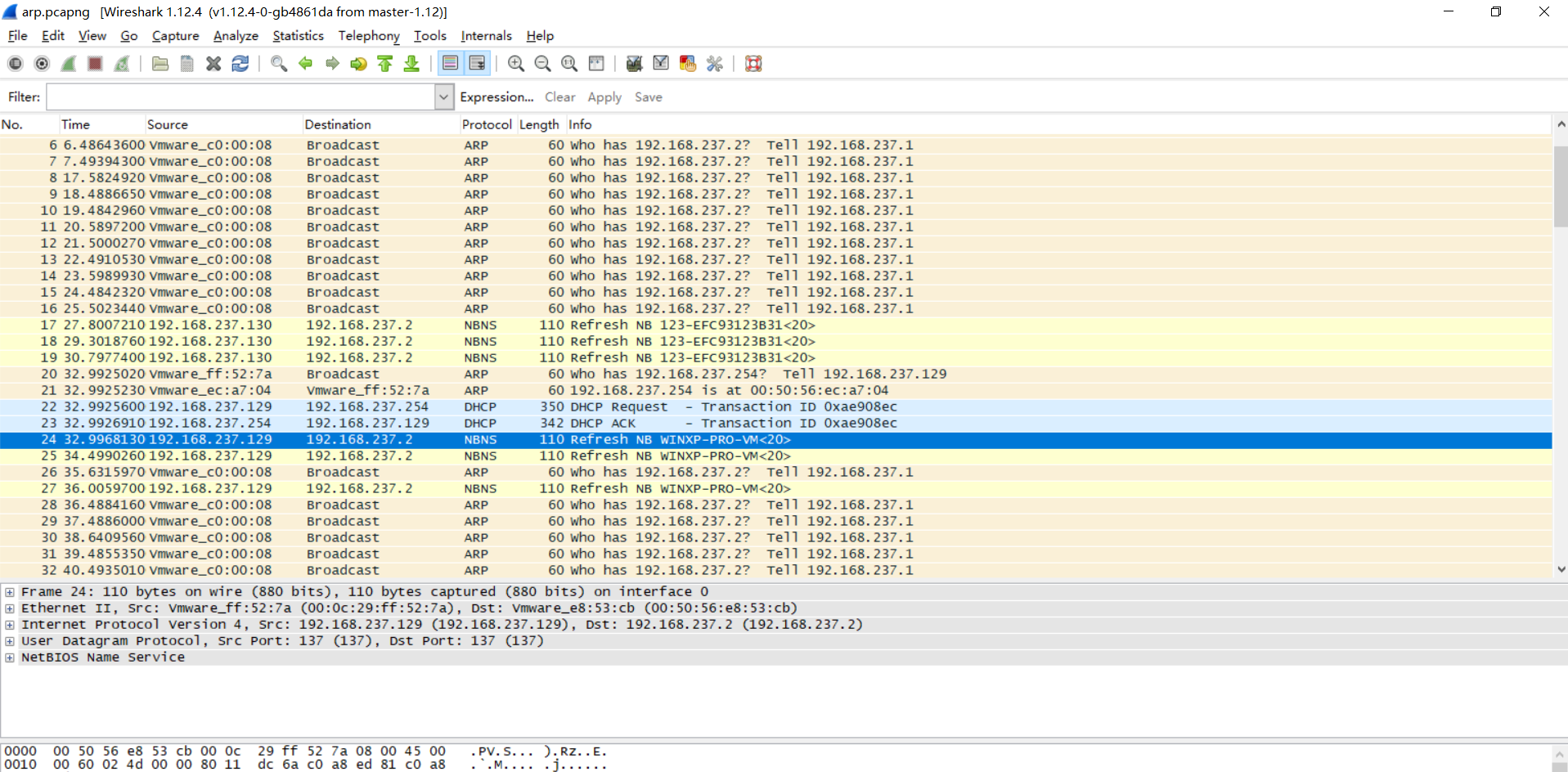Sort packets by the Time column
1568x772 pixels.
102,124
